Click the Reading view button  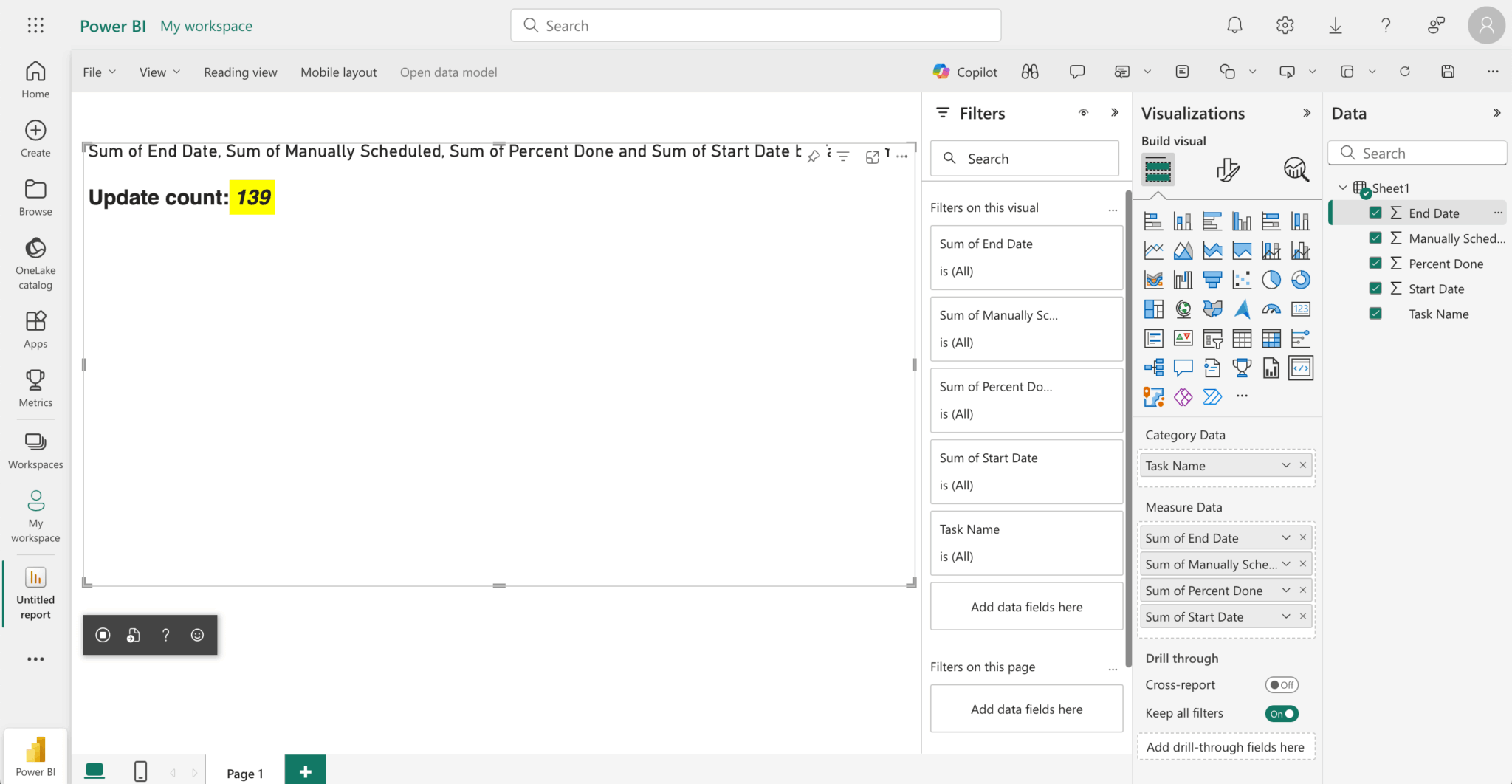click(x=241, y=72)
